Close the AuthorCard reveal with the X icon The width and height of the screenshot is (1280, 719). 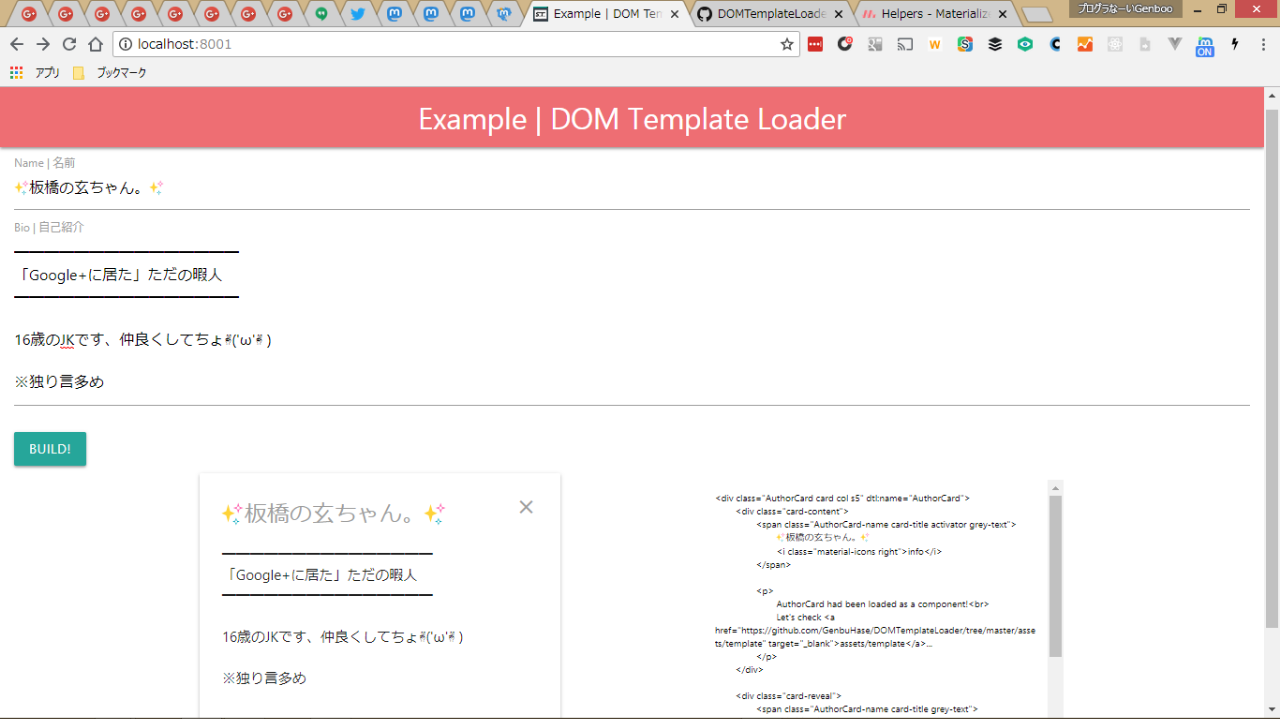[x=526, y=507]
